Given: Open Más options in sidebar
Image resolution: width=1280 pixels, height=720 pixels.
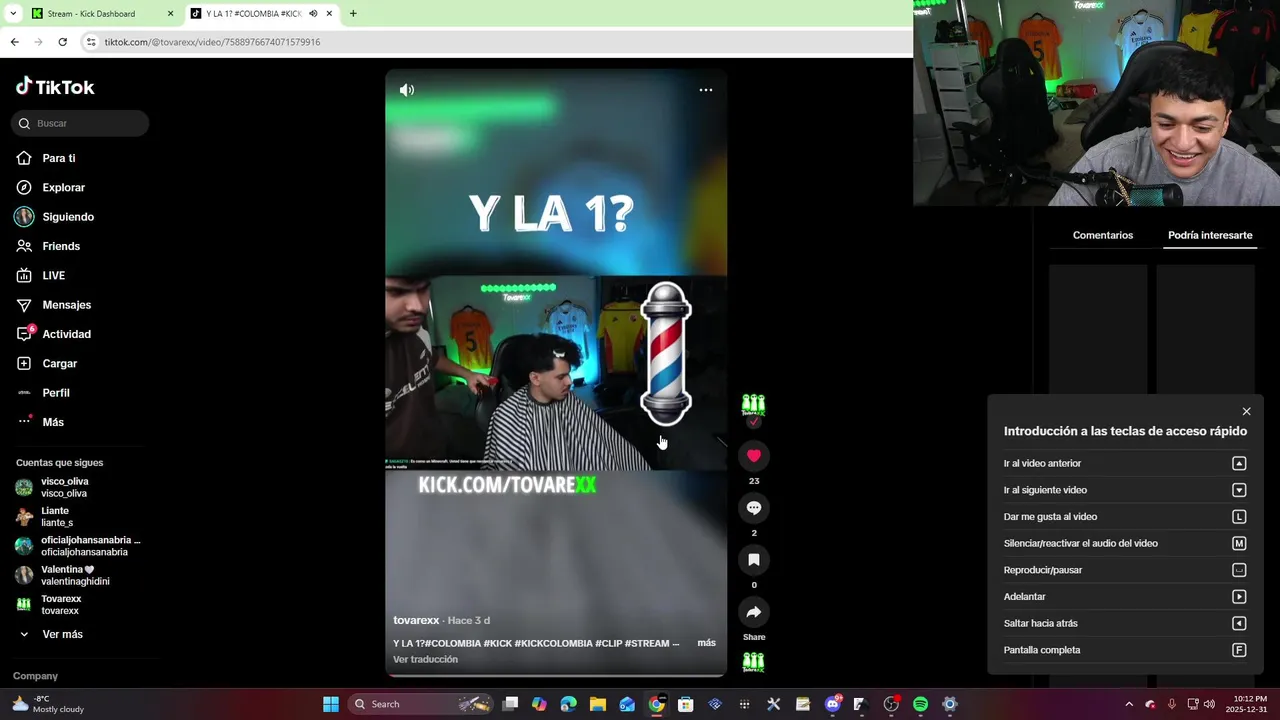Looking at the screenshot, I should coord(53,422).
